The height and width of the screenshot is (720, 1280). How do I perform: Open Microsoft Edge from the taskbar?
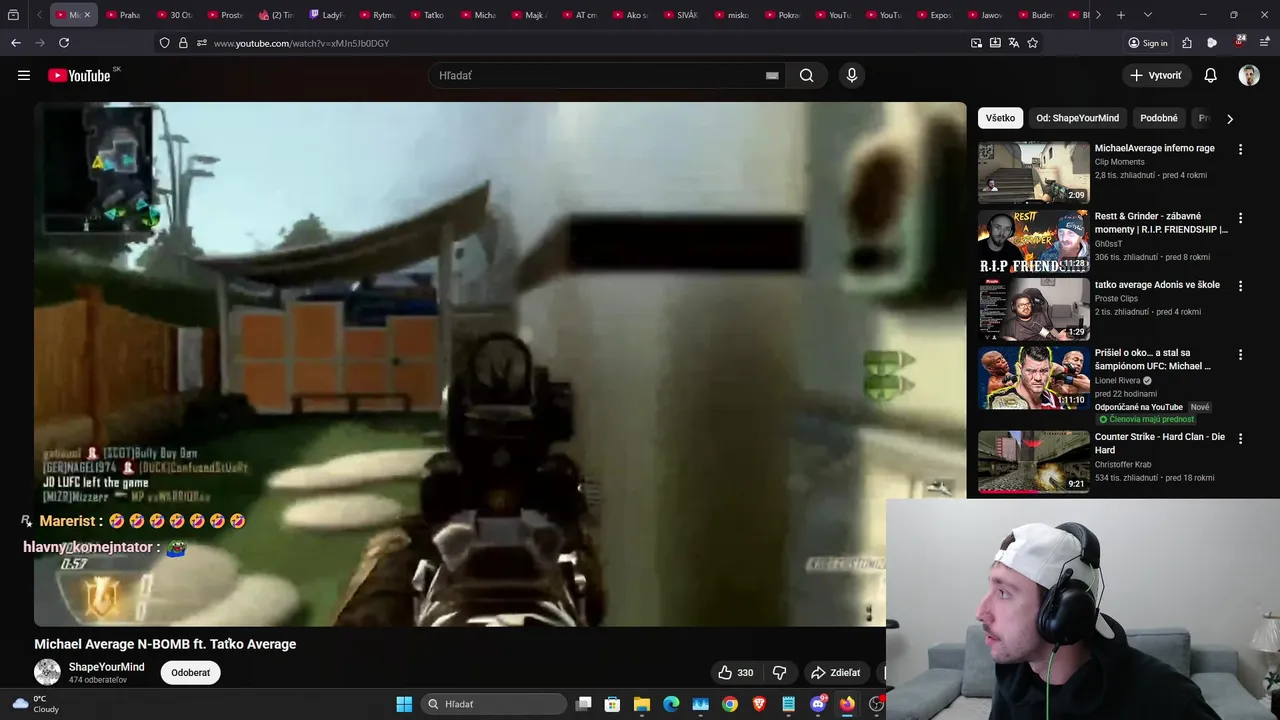pyautogui.click(x=671, y=704)
